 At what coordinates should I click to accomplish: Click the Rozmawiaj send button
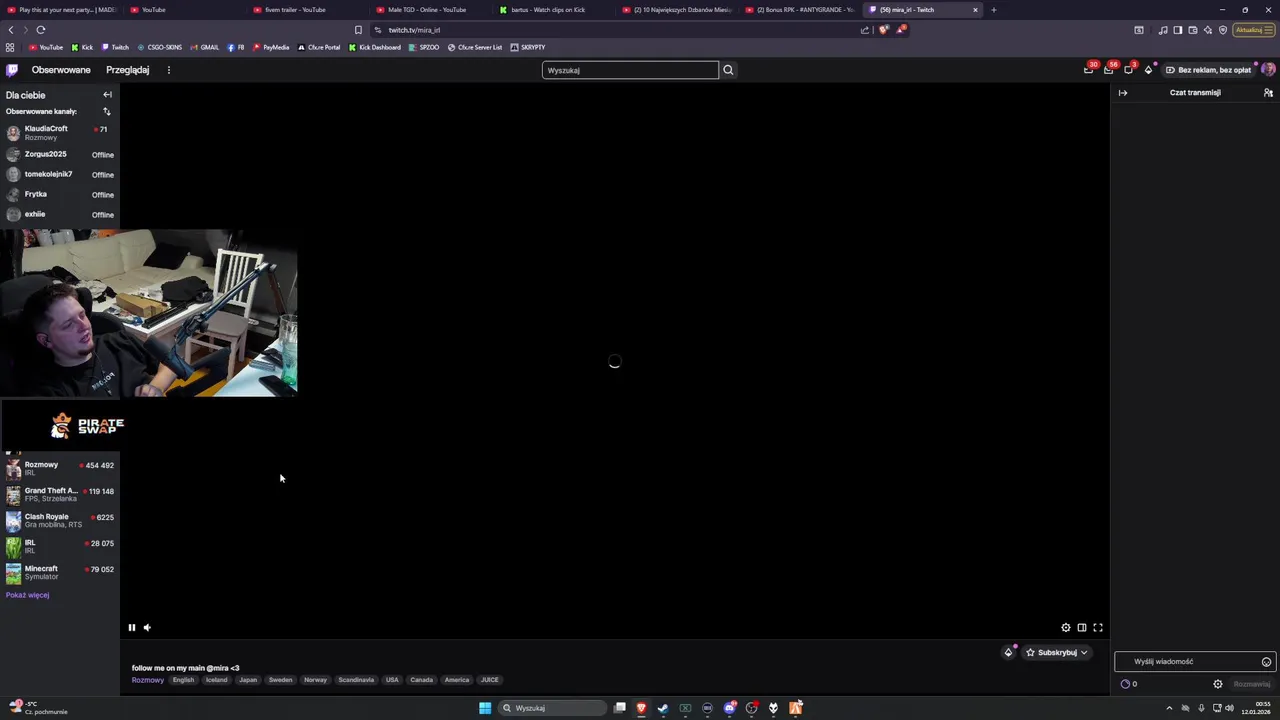click(x=1252, y=684)
